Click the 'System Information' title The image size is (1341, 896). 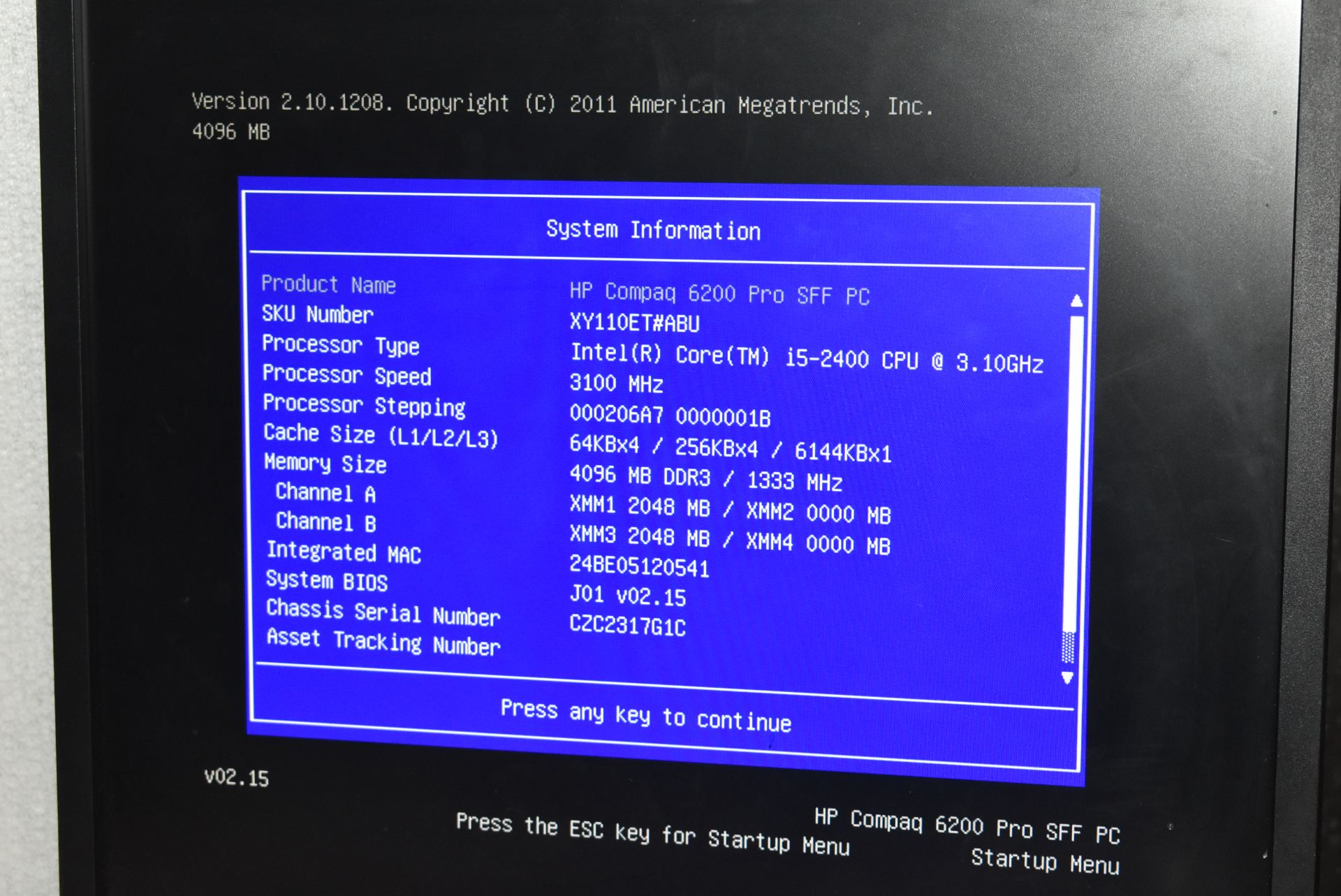click(x=653, y=230)
